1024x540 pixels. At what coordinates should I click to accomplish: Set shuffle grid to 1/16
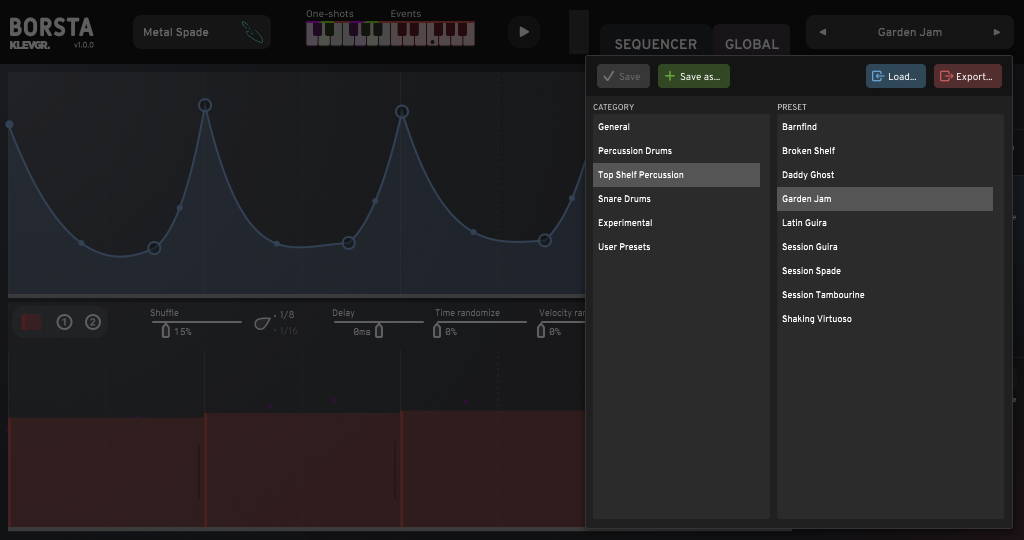pyautogui.click(x=288, y=330)
